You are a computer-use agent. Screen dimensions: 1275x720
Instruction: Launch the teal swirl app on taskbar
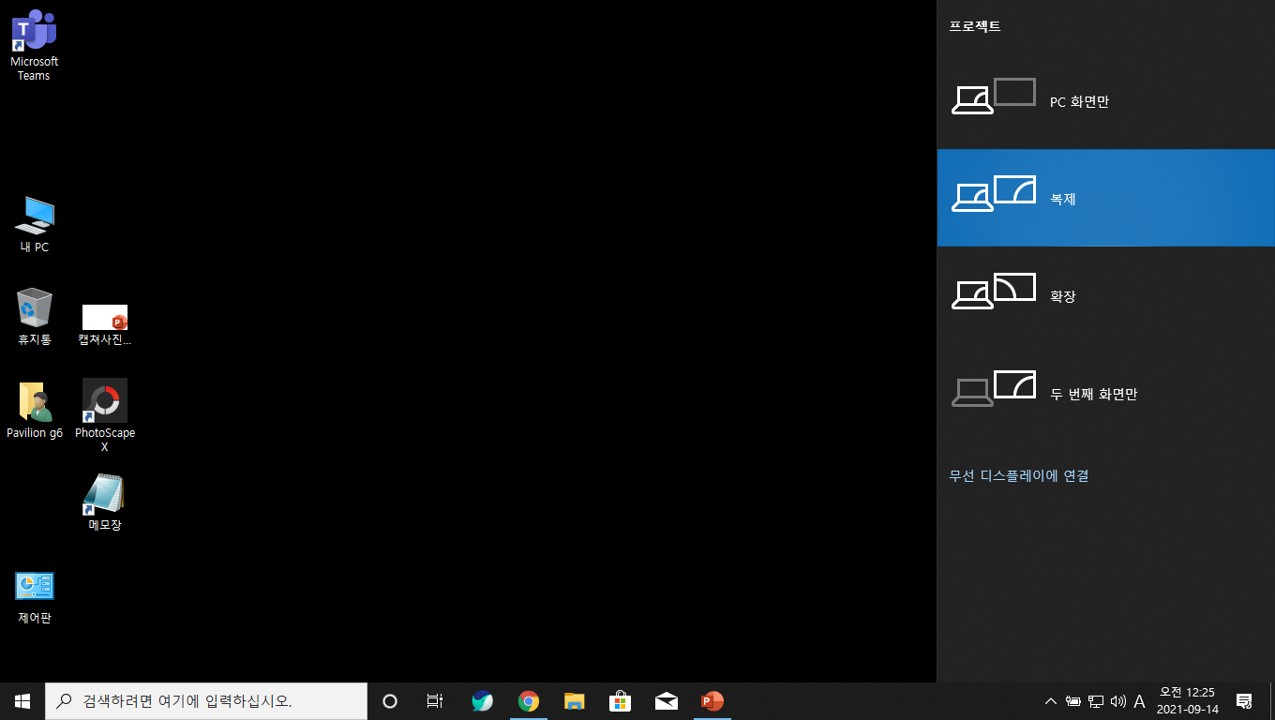pyautogui.click(x=482, y=701)
